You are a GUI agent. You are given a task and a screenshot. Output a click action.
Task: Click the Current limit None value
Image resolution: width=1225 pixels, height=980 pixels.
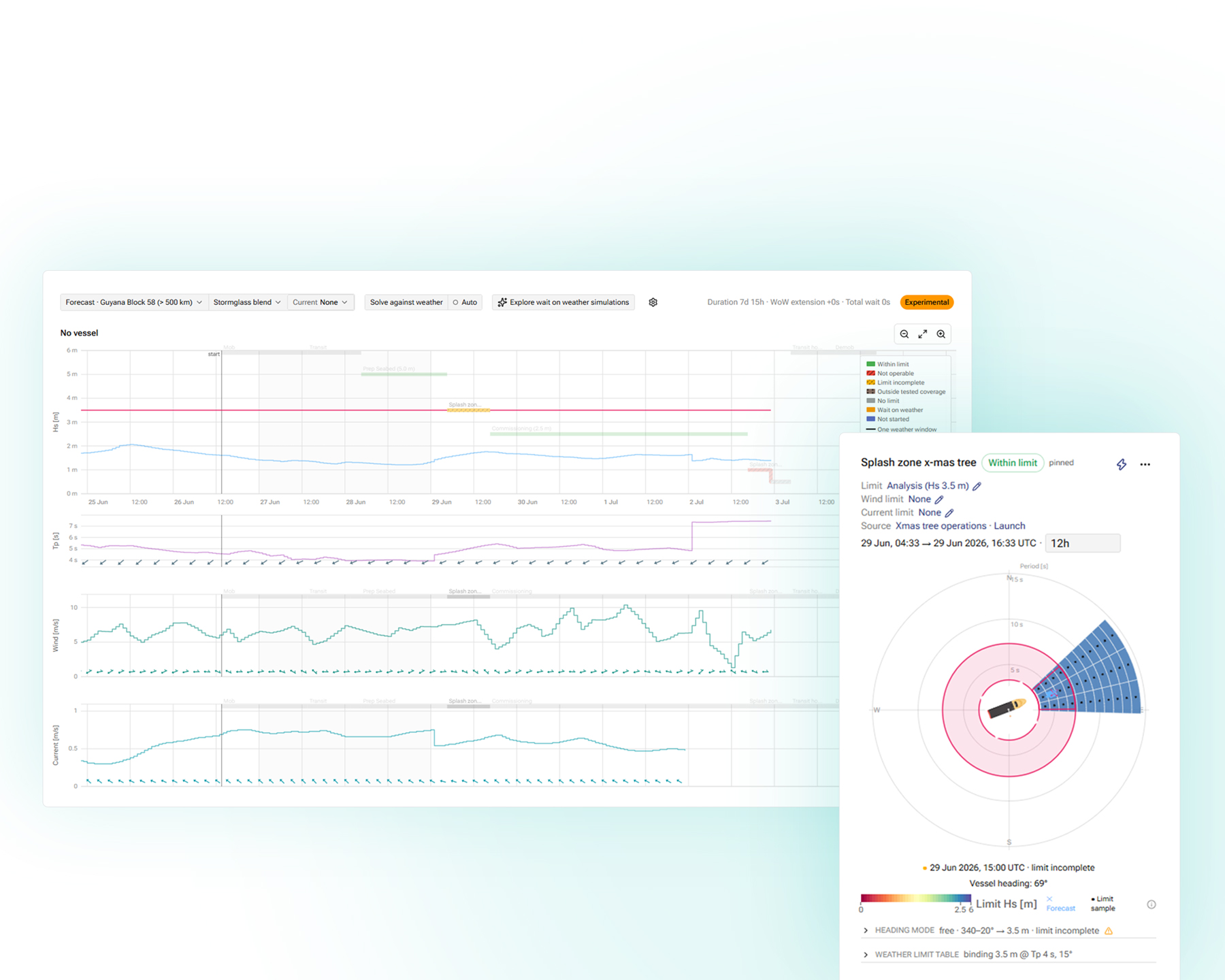click(930, 513)
